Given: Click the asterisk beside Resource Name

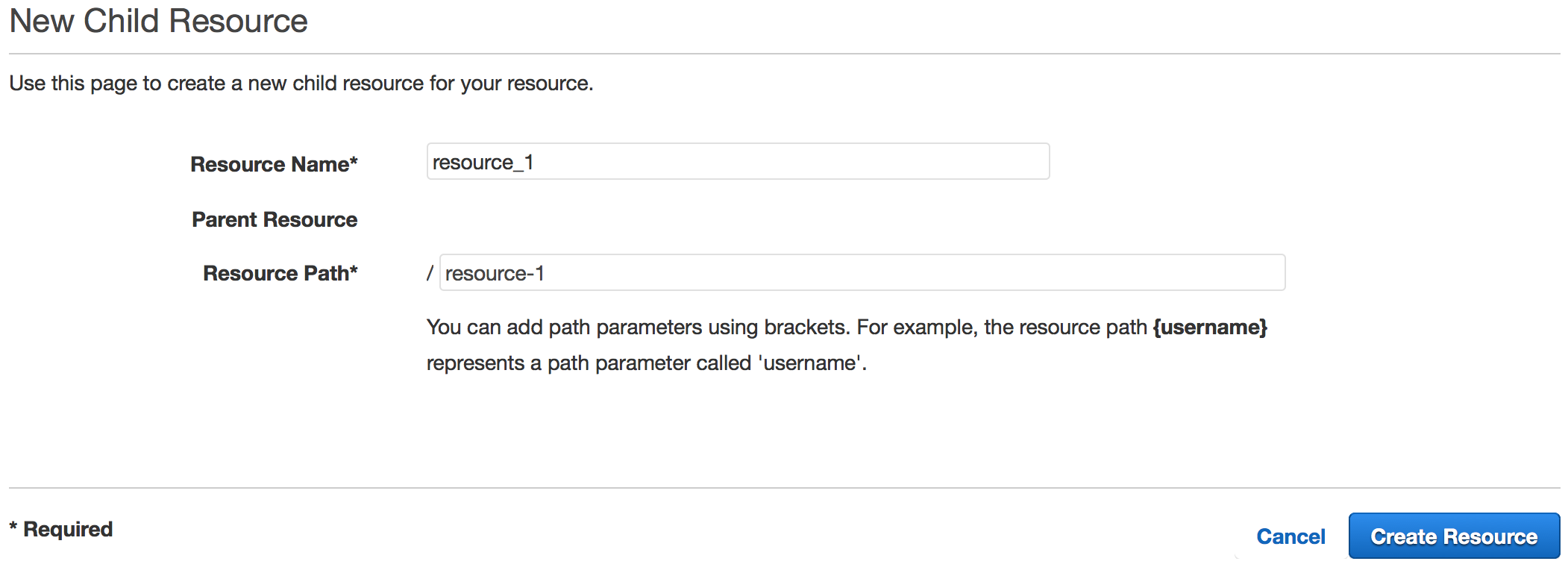Looking at the screenshot, I should 354,160.
